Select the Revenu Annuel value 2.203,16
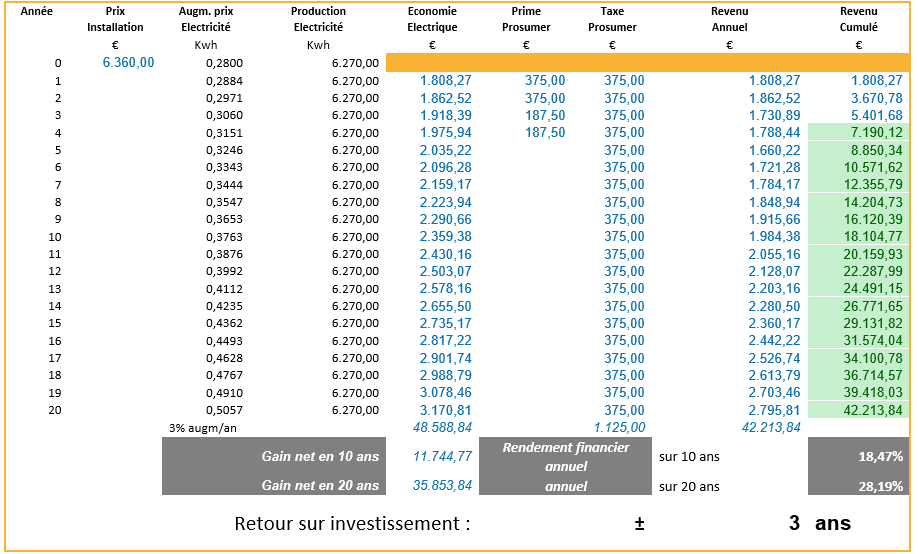Screen dimensions: 918x554 775,289
